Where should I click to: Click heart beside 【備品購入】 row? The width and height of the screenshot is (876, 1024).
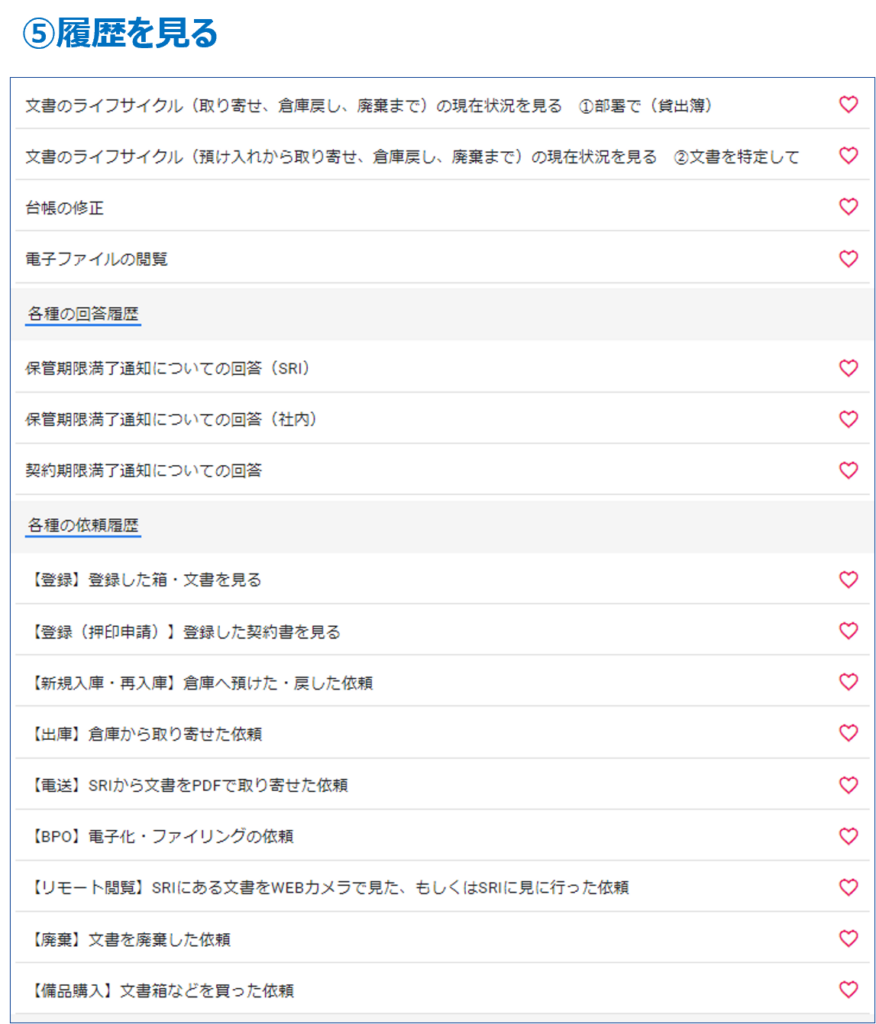(848, 990)
